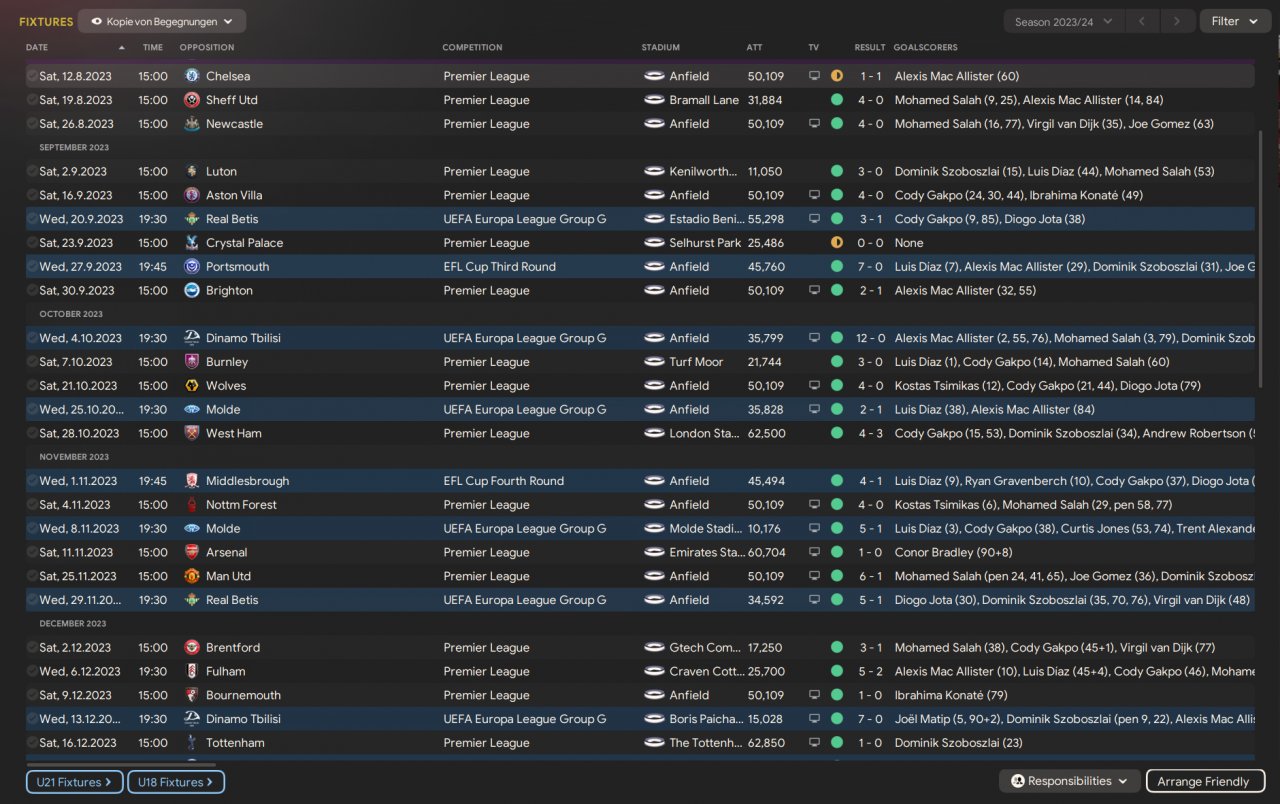1280x804 pixels.
Task: Click the Wolves club badge
Action: (192, 386)
